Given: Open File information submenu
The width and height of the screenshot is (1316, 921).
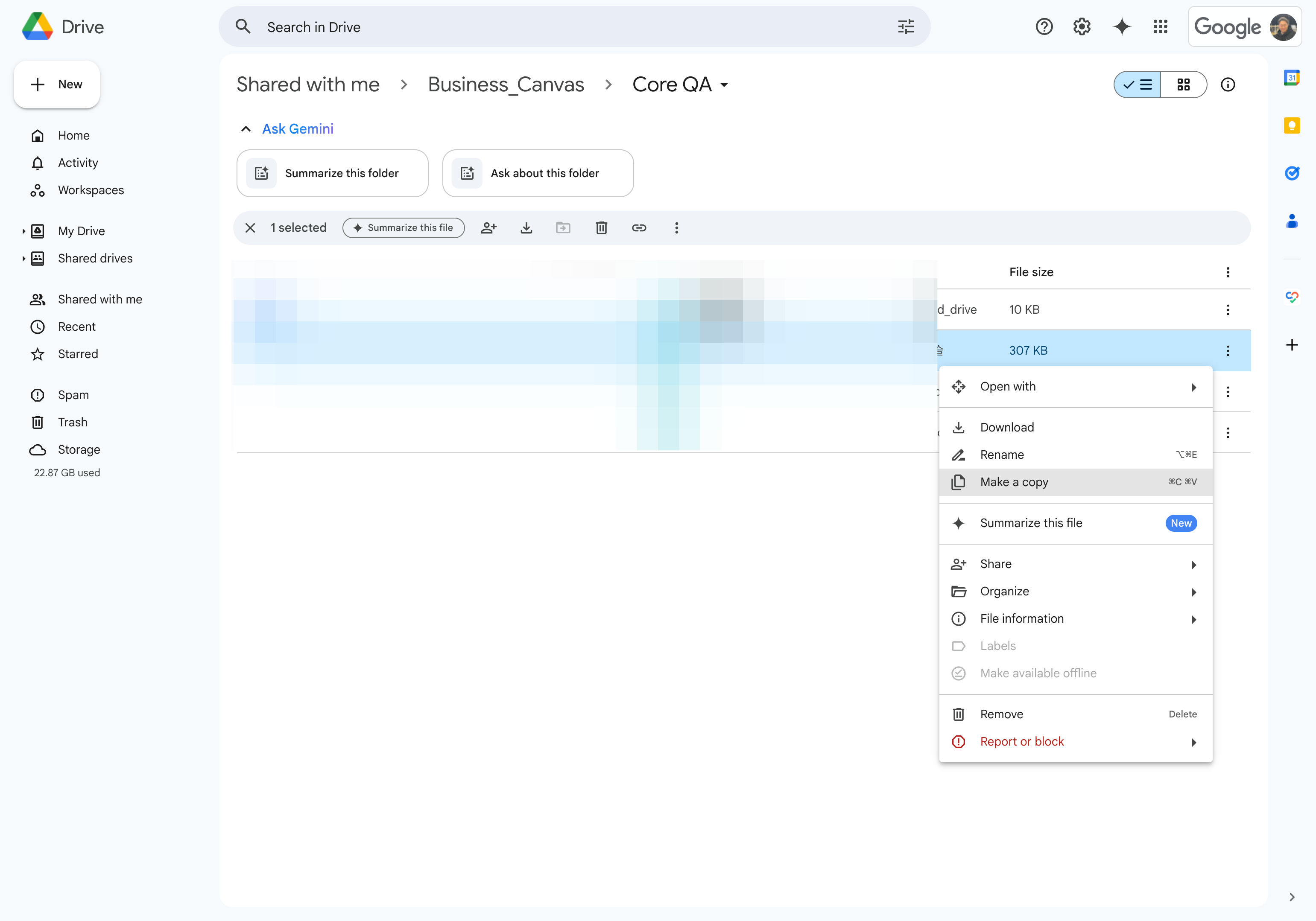Looking at the screenshot, I should (1075, 618).
